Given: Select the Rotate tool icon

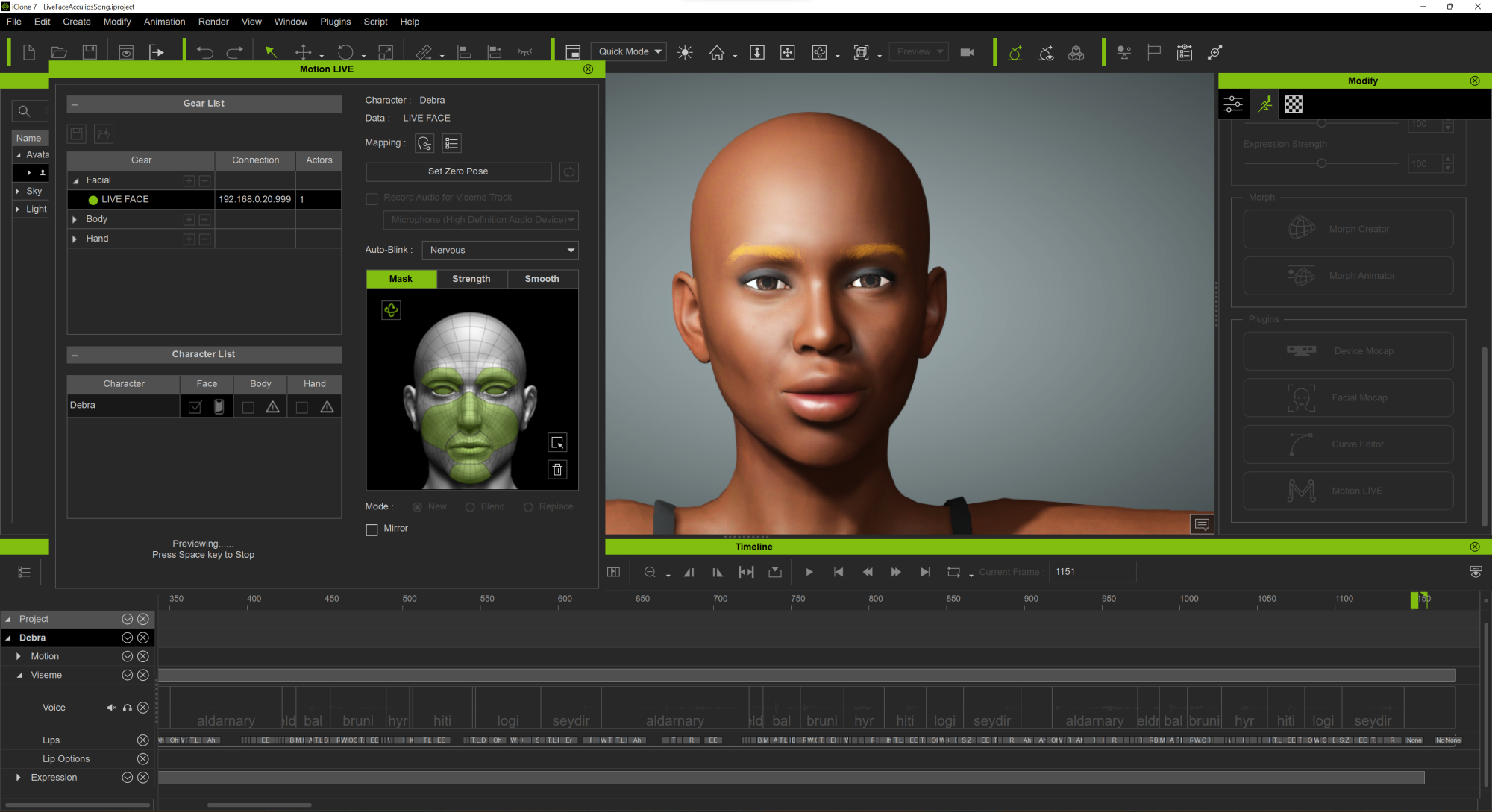Looking at the screenshot, I should pos(345,52).
